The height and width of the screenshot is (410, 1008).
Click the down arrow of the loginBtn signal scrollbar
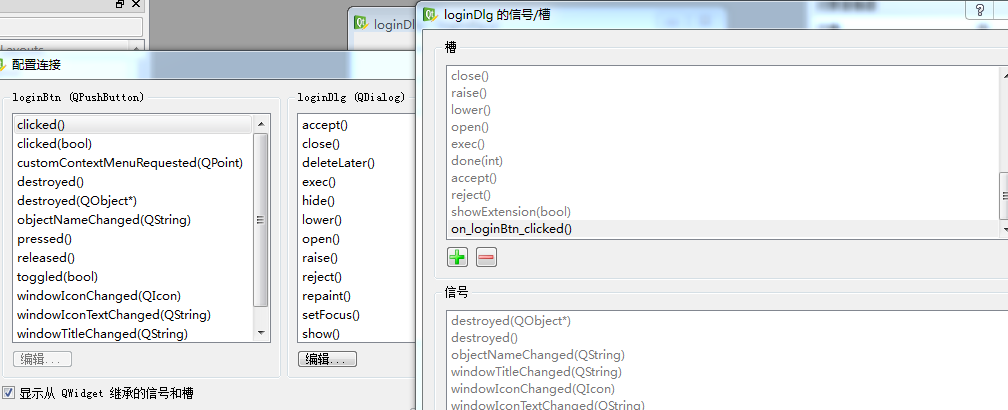pos(261,333)
